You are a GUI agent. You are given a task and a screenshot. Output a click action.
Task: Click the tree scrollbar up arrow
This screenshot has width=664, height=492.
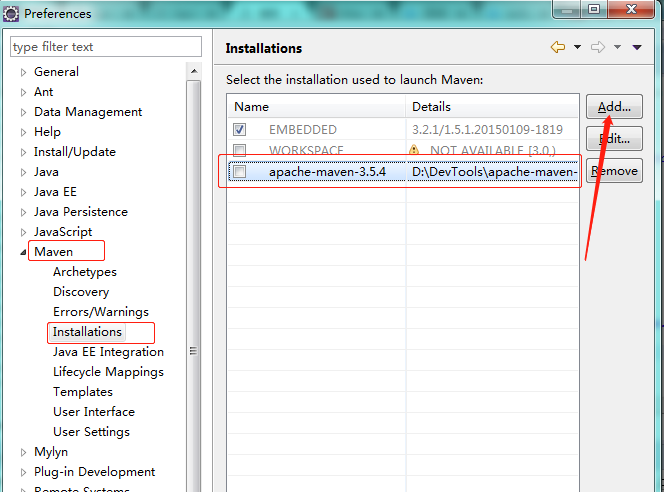[x=194, y=71]
